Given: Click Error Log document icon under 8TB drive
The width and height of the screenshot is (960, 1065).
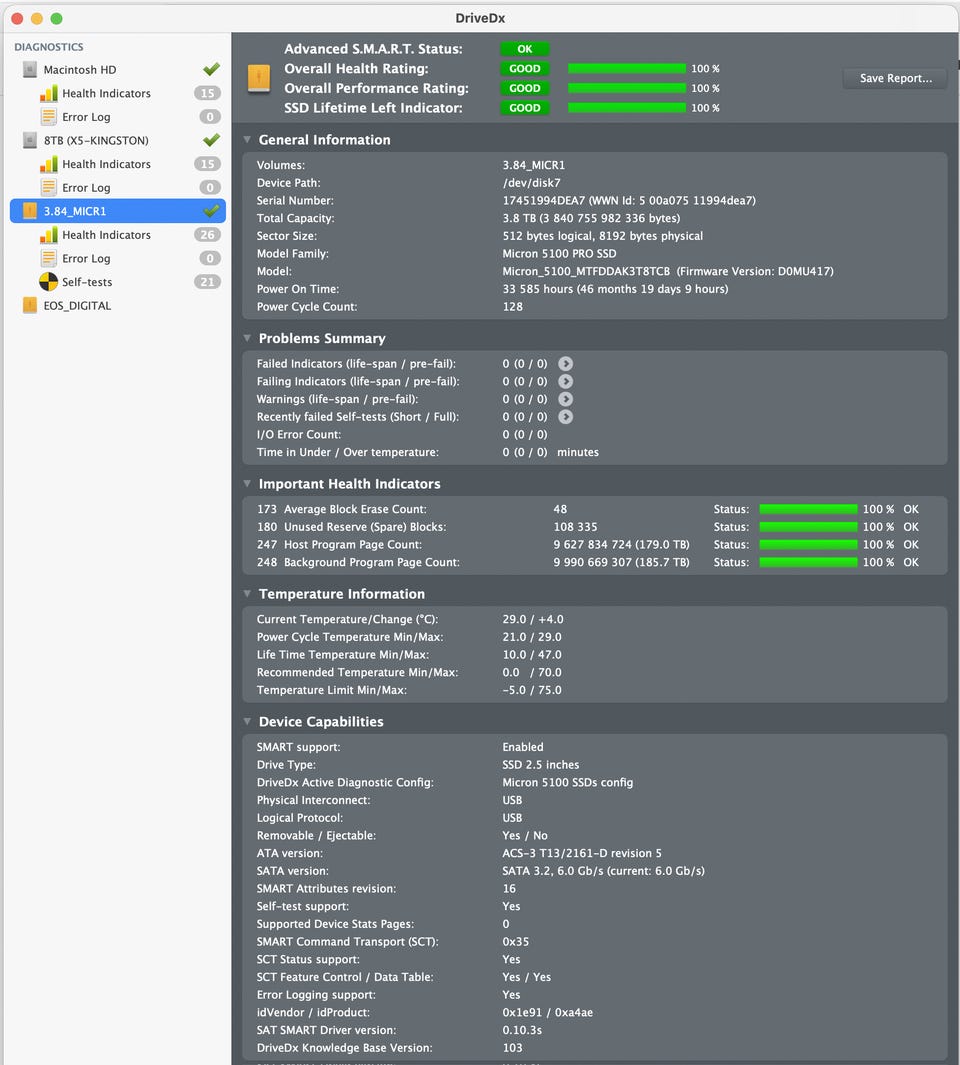Looking at the screenshot, I should tap(48, 187).
